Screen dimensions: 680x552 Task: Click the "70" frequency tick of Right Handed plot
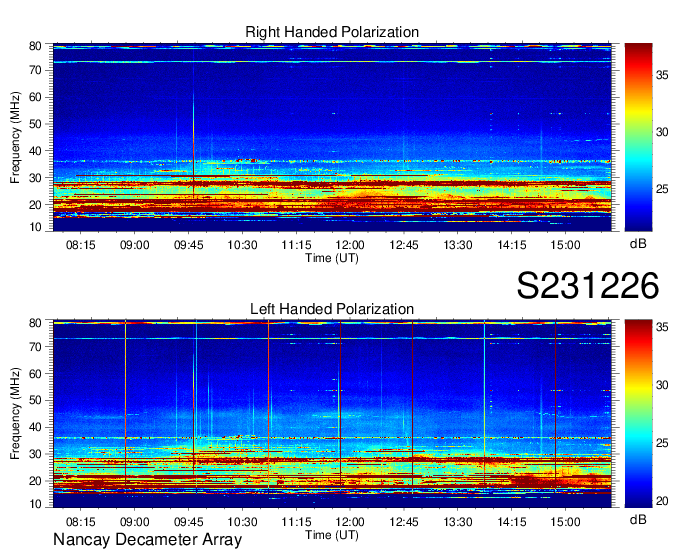coord(36,70)
